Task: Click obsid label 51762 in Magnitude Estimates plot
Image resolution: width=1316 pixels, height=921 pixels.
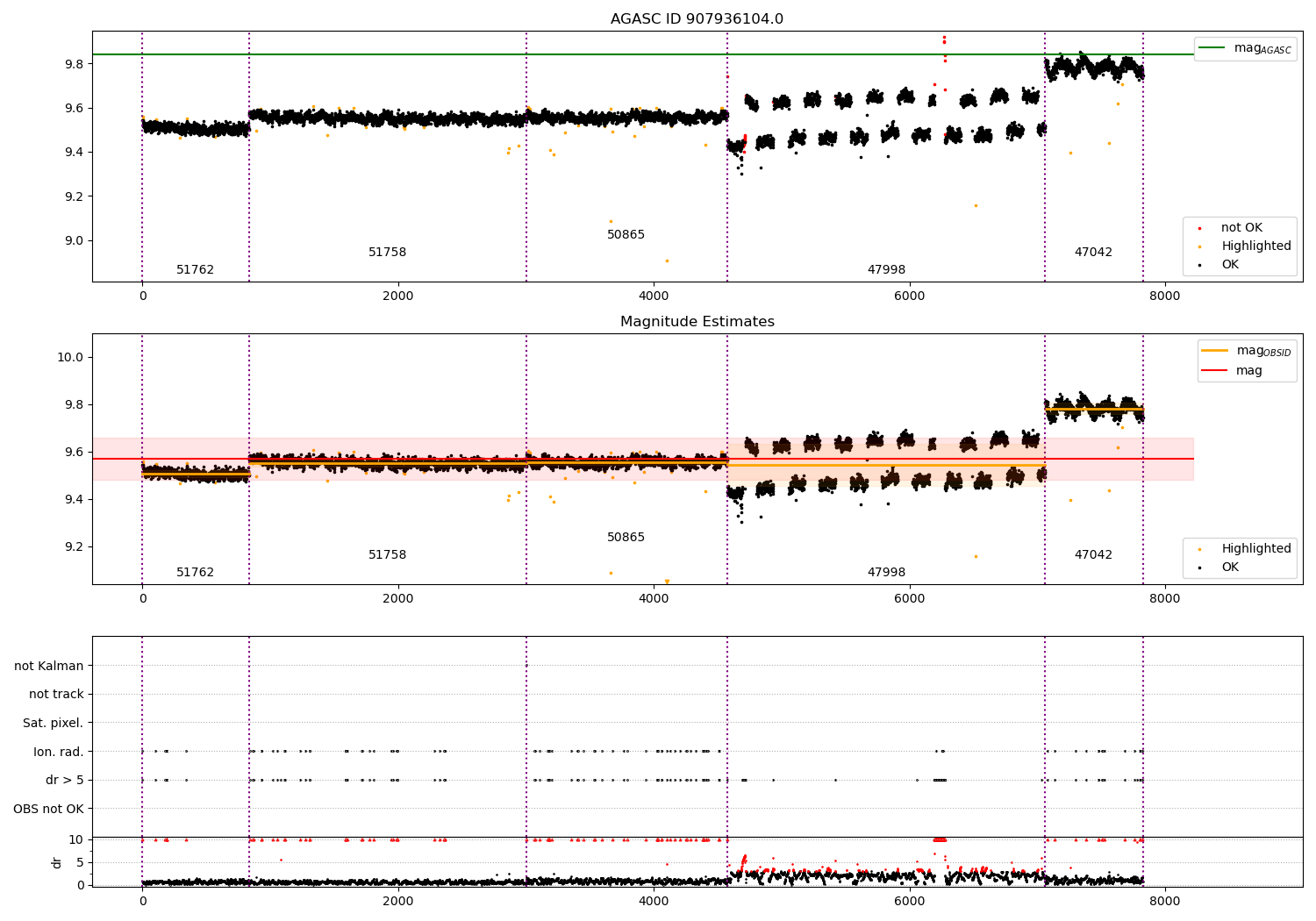Action: coord(195,573)
